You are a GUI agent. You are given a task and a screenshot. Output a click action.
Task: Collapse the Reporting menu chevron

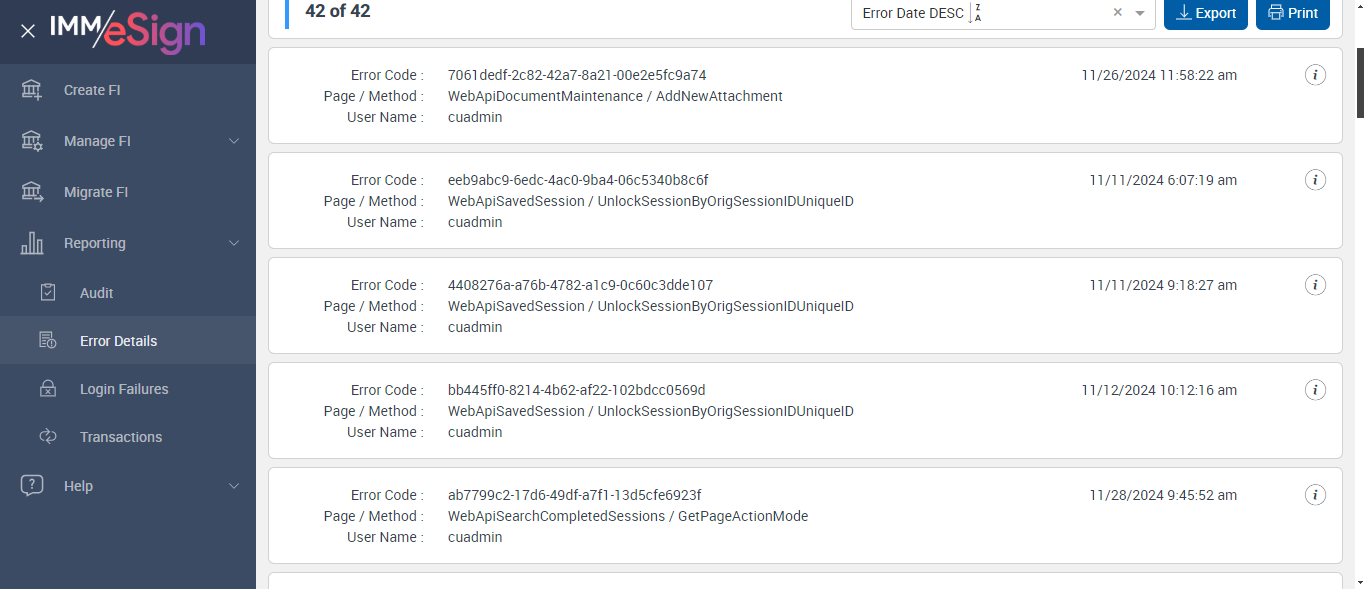pyautogui.click(x=234, y=243)
